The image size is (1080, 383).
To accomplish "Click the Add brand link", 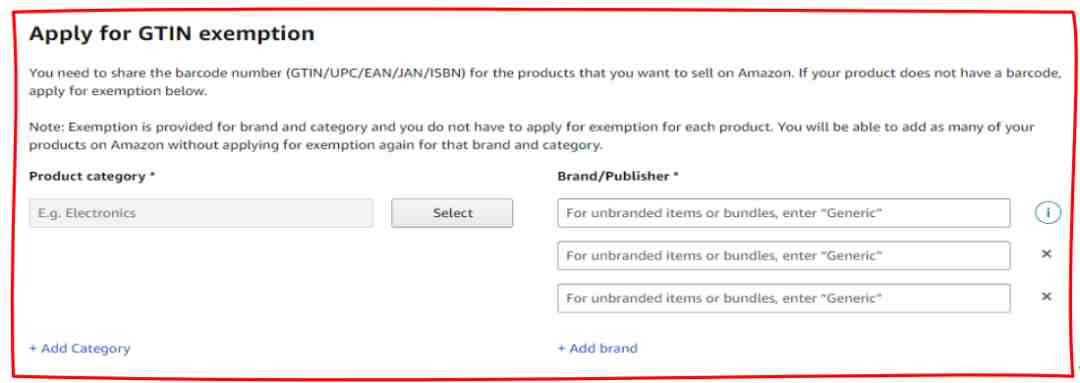I will point(597,349).
